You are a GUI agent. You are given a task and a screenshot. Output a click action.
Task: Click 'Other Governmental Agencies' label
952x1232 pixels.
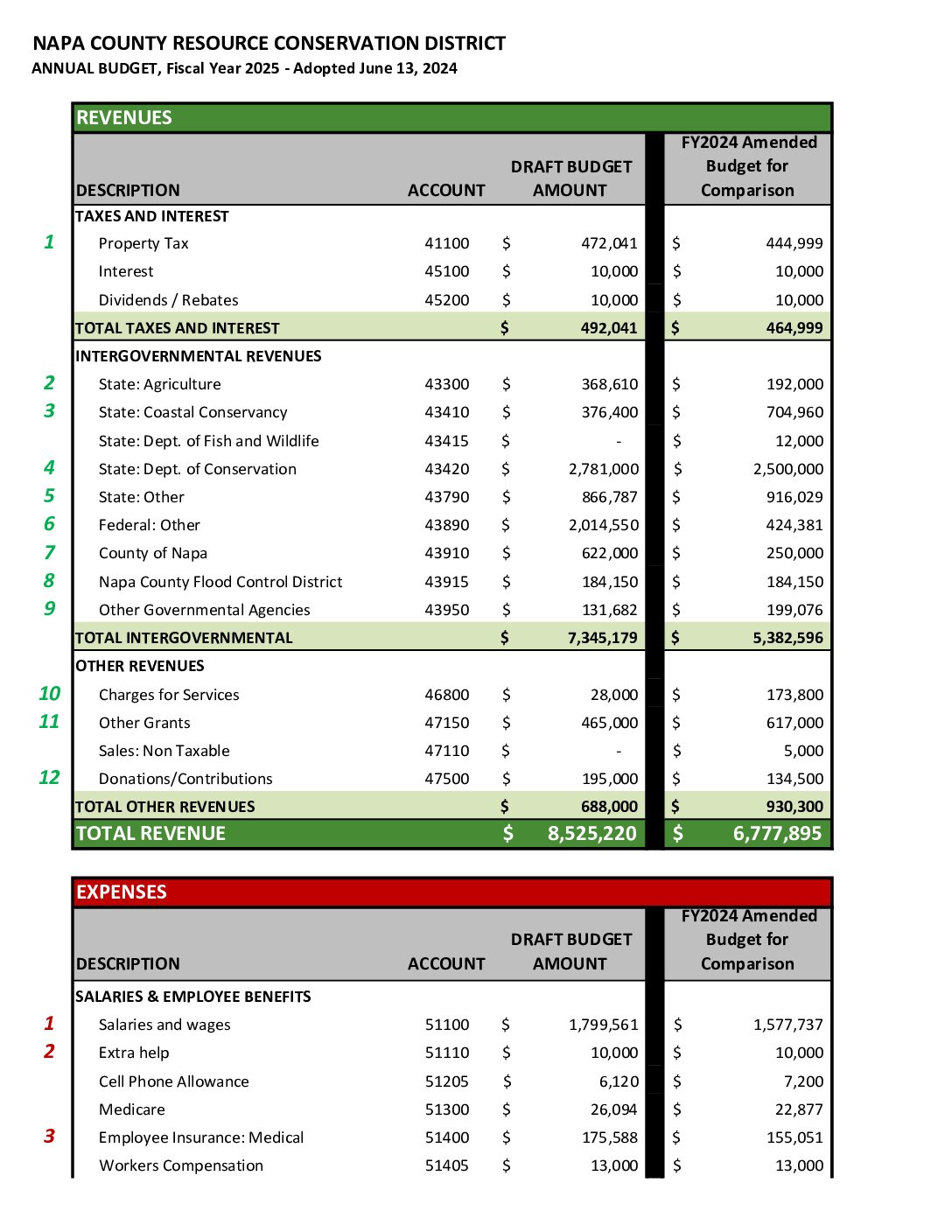click(205, 610)
